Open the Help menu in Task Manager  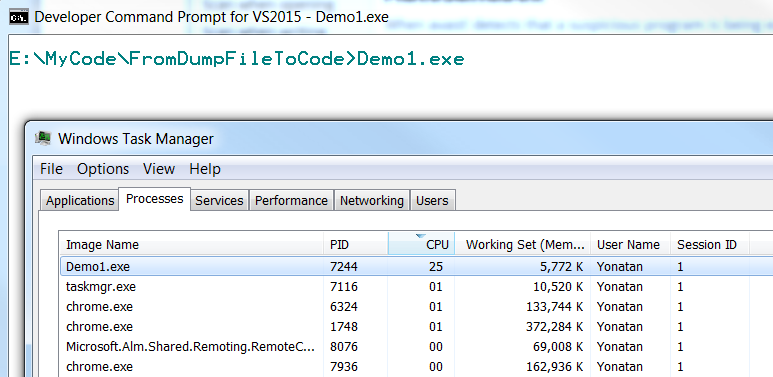[x=205, y=169]
